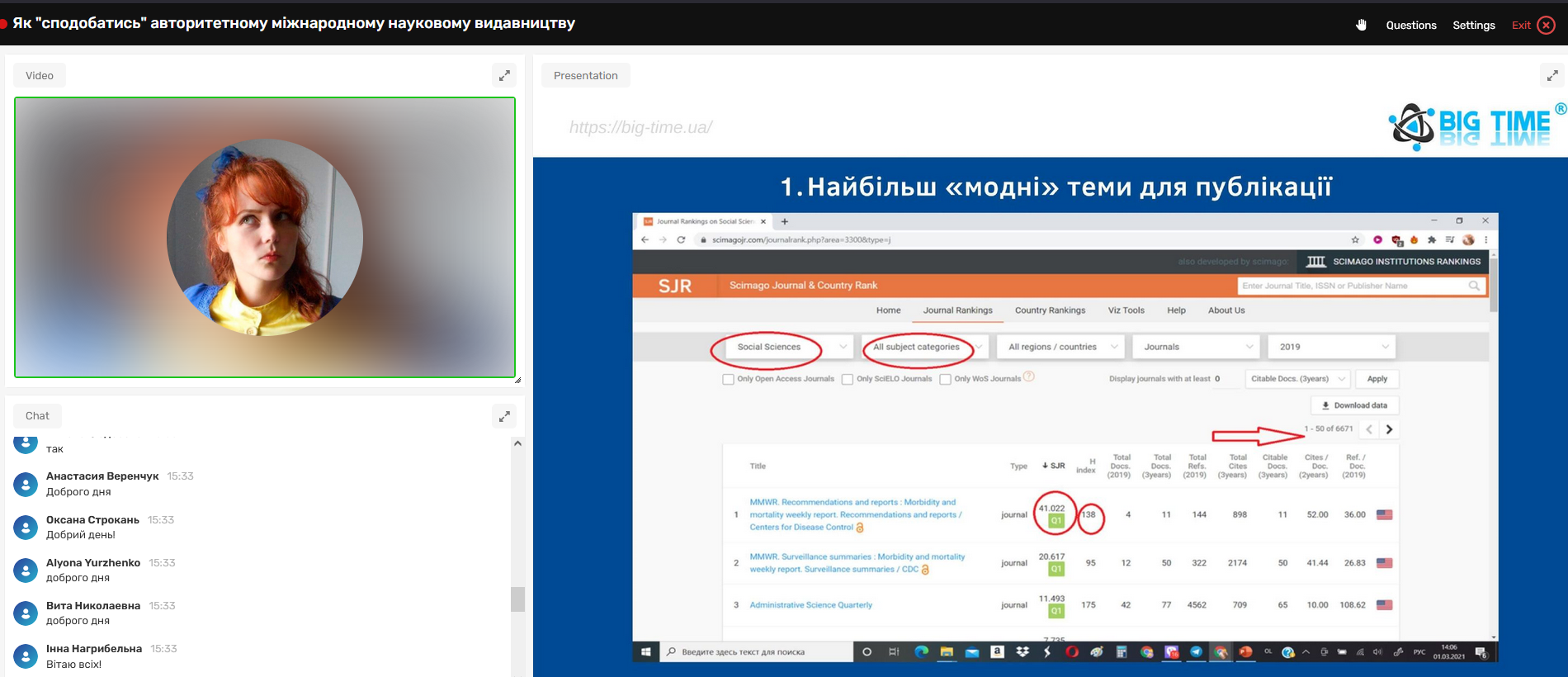Check Only WoS Journals
Image resolution: width=1568 pixels, height=677 pixels.
(x=946, y=380)
